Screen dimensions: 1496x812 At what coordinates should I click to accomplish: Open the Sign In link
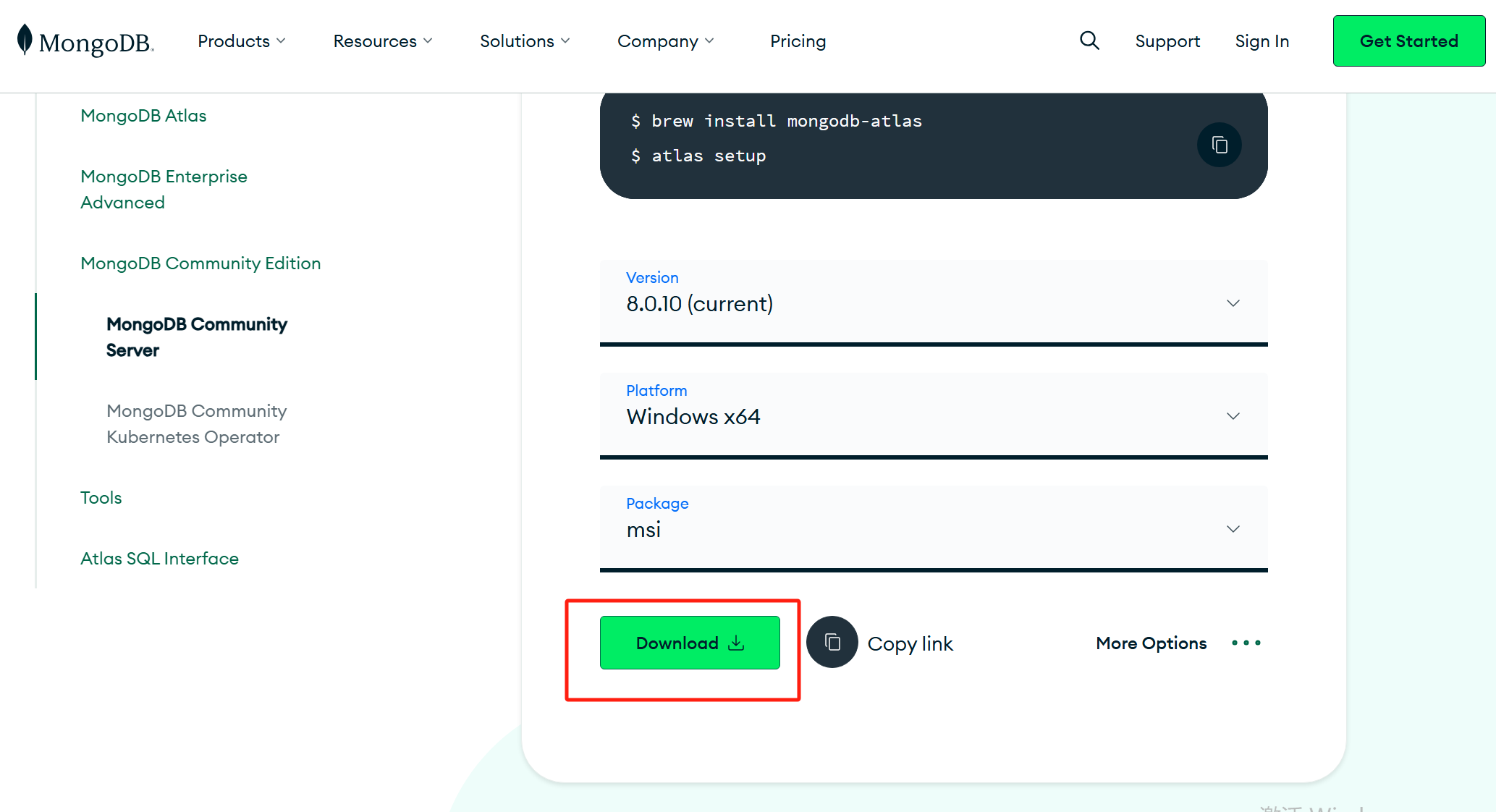point(1262,41)
